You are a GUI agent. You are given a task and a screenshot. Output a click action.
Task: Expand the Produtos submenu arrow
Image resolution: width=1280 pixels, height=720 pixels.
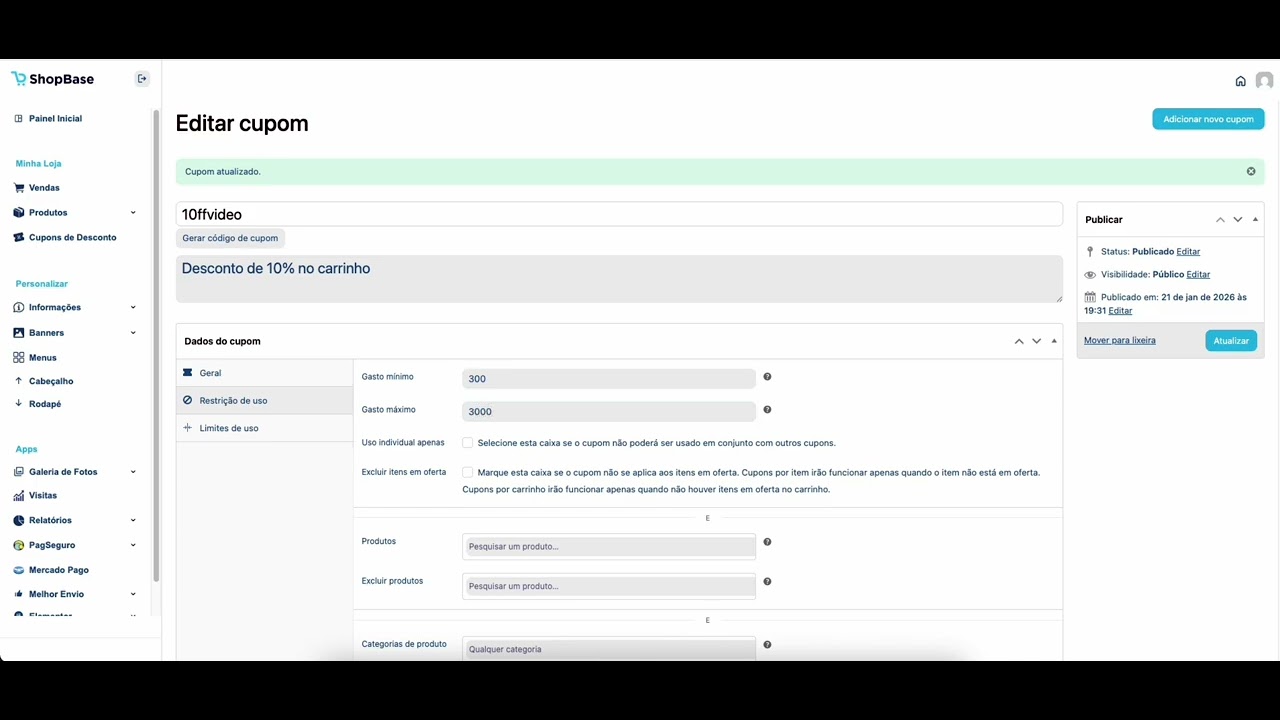coord(133,213)
